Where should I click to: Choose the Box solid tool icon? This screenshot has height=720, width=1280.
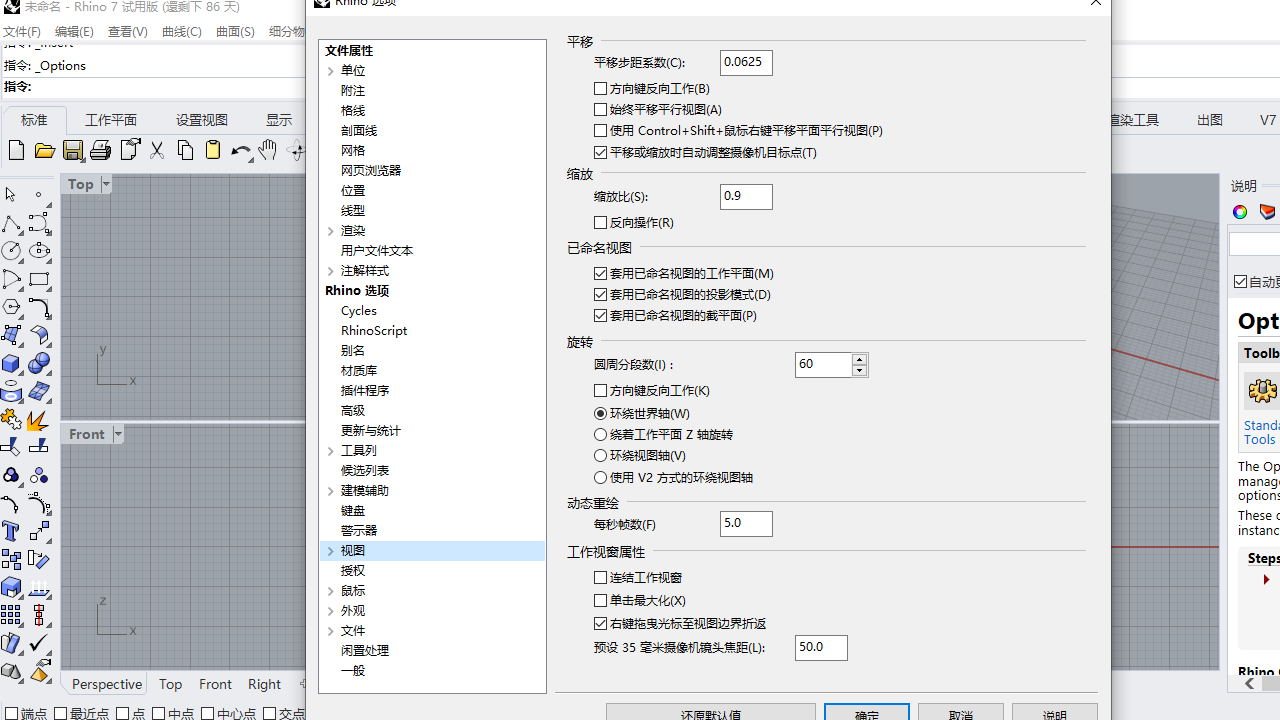coord(11,364)
